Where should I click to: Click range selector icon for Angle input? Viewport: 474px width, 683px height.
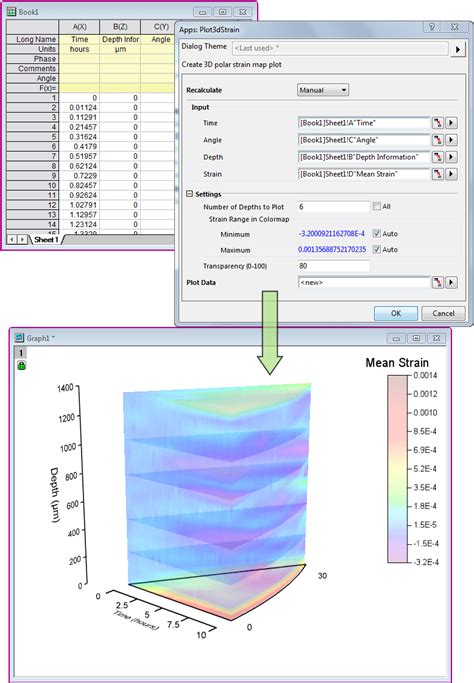point(437,140)
